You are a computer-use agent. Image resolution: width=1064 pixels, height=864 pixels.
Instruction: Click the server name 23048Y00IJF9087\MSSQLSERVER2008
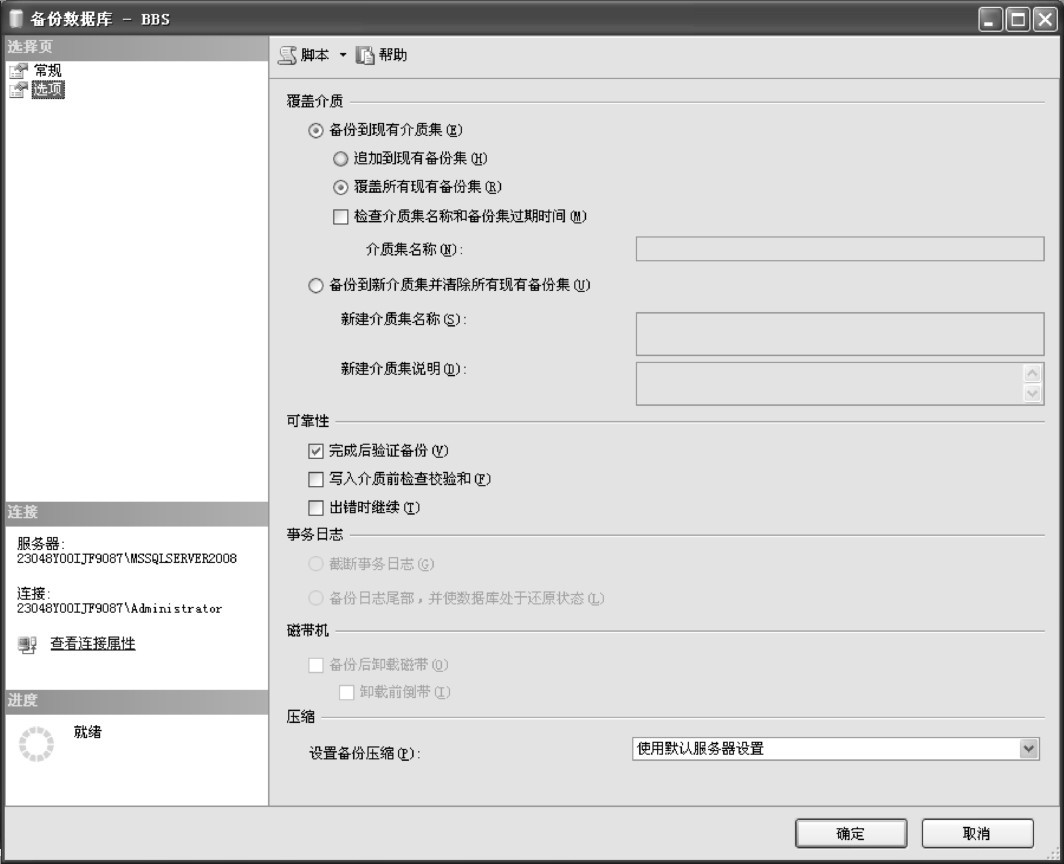click(127, 559)
